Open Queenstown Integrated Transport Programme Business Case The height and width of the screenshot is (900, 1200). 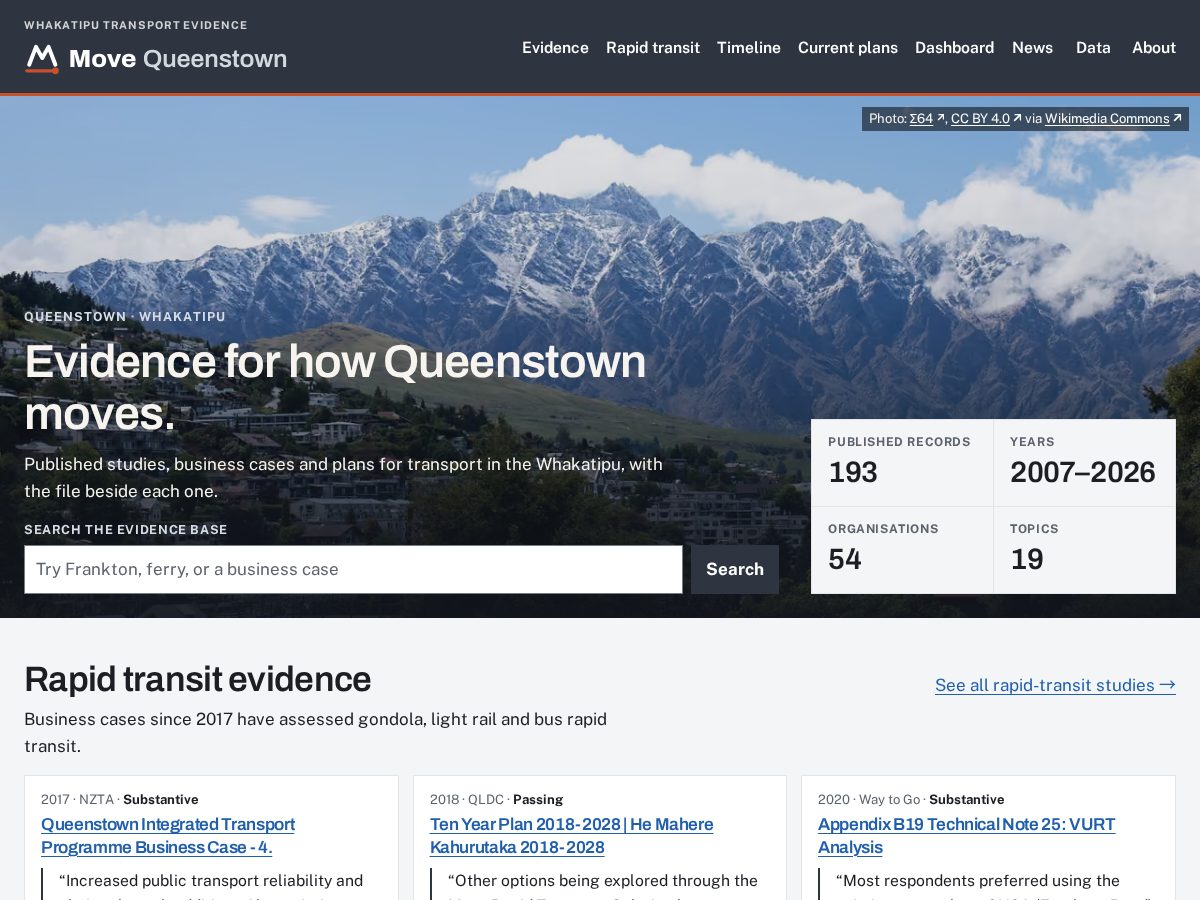(168, 836)
